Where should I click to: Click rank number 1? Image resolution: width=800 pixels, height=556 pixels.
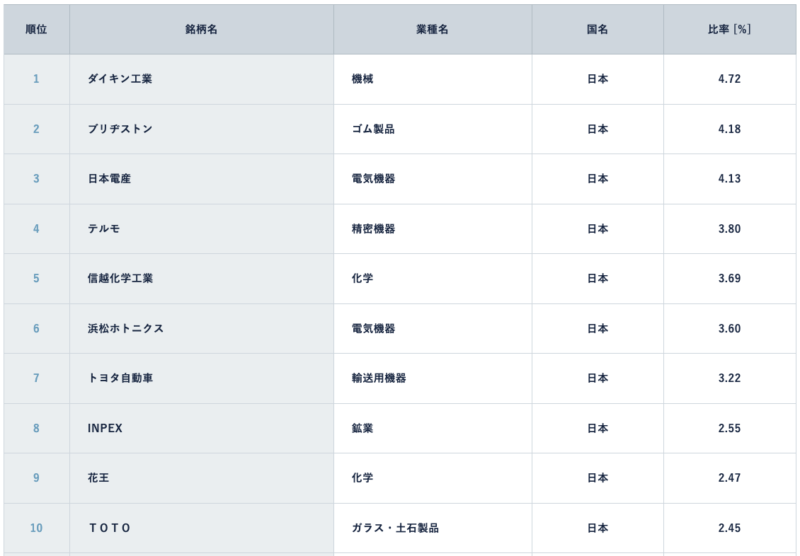[36, 79]
